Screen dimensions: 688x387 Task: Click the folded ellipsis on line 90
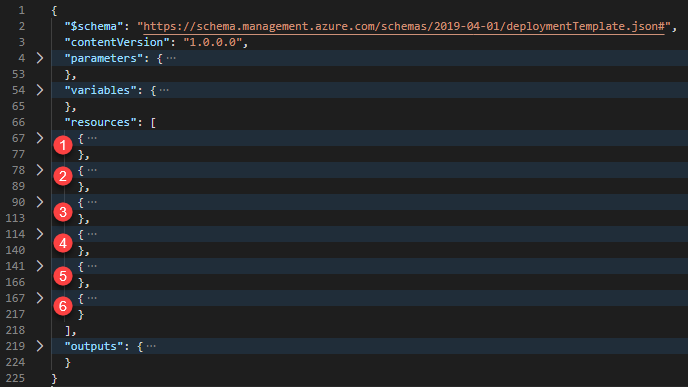pyautogui.click(x=92, y=202)
